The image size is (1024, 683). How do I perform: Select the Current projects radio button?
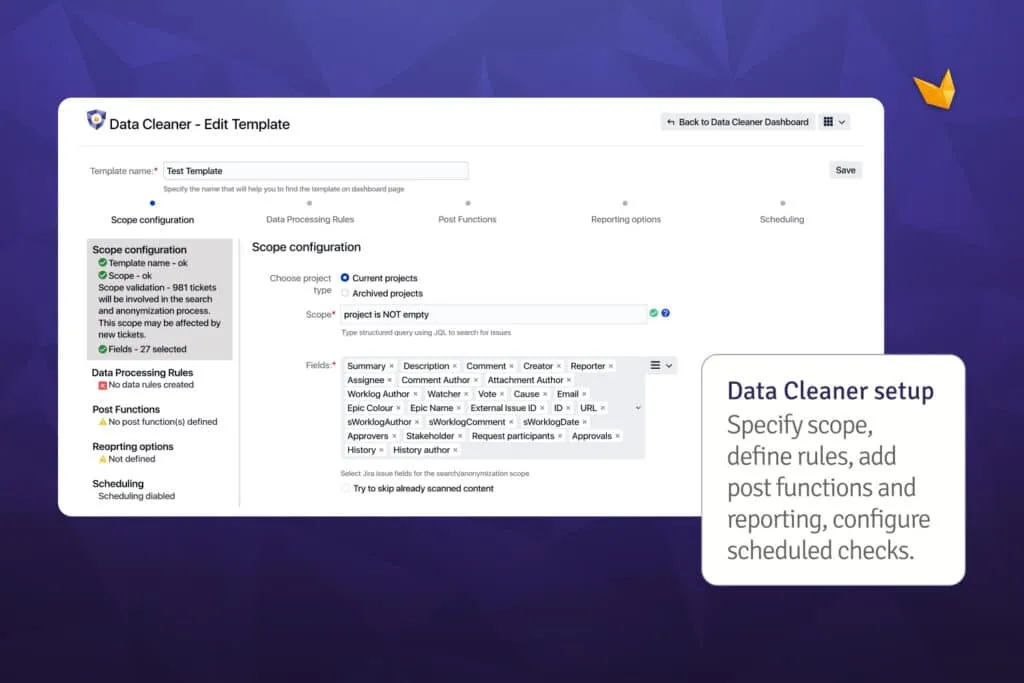click(x=345, y=278)
